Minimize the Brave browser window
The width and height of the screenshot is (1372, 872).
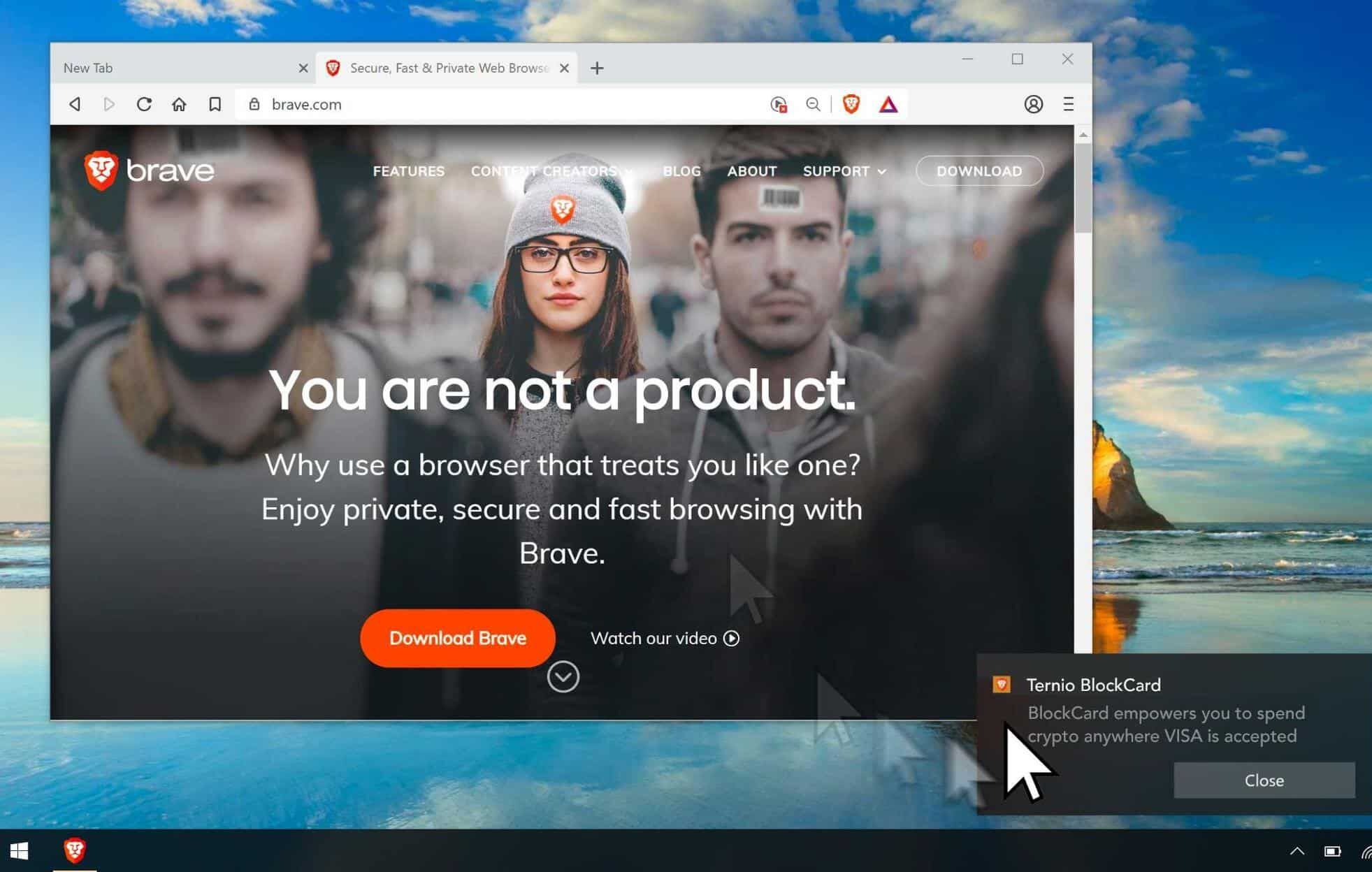tap(967, 59)
